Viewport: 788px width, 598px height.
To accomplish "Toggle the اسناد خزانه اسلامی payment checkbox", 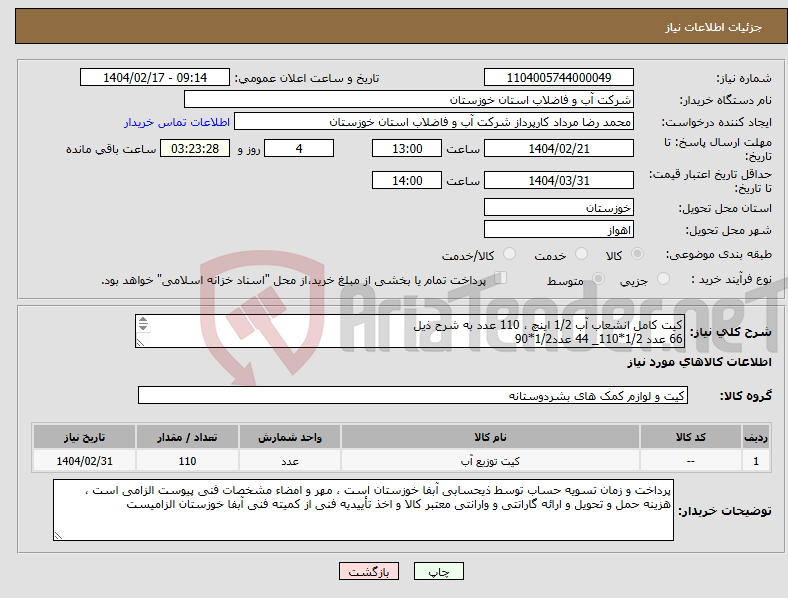I will pyautogui.click(x=501, y=278).
